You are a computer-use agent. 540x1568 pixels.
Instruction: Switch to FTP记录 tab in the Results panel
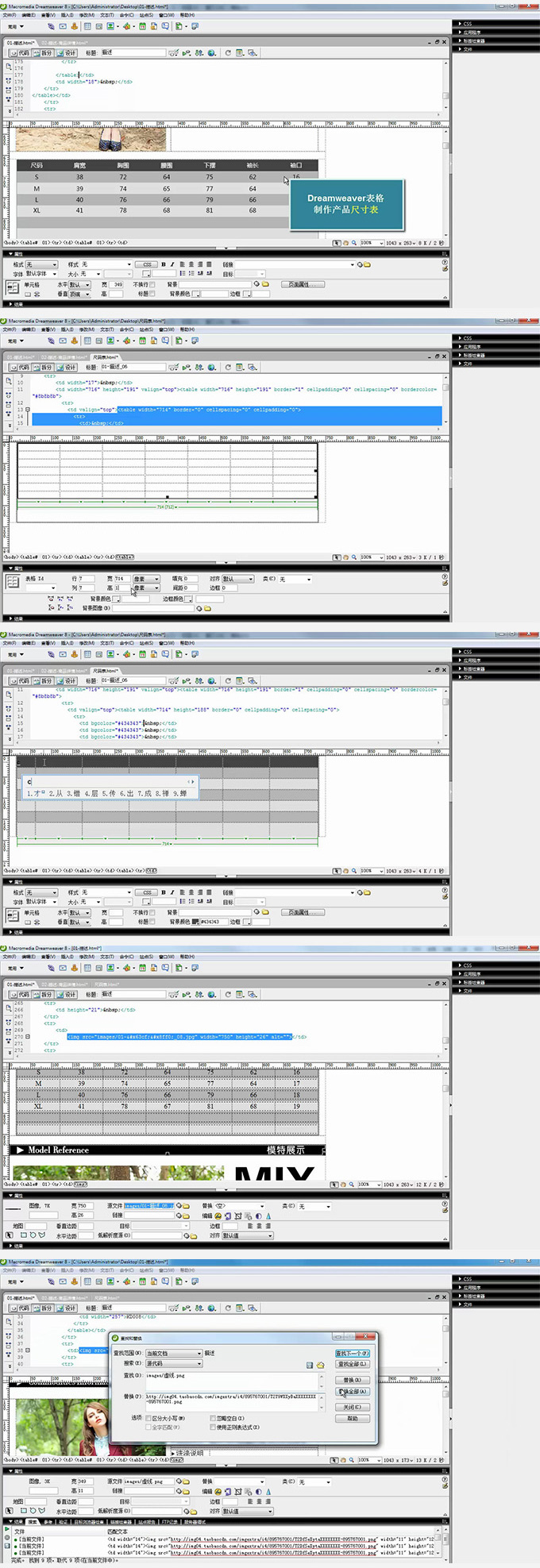[169, 1521]
